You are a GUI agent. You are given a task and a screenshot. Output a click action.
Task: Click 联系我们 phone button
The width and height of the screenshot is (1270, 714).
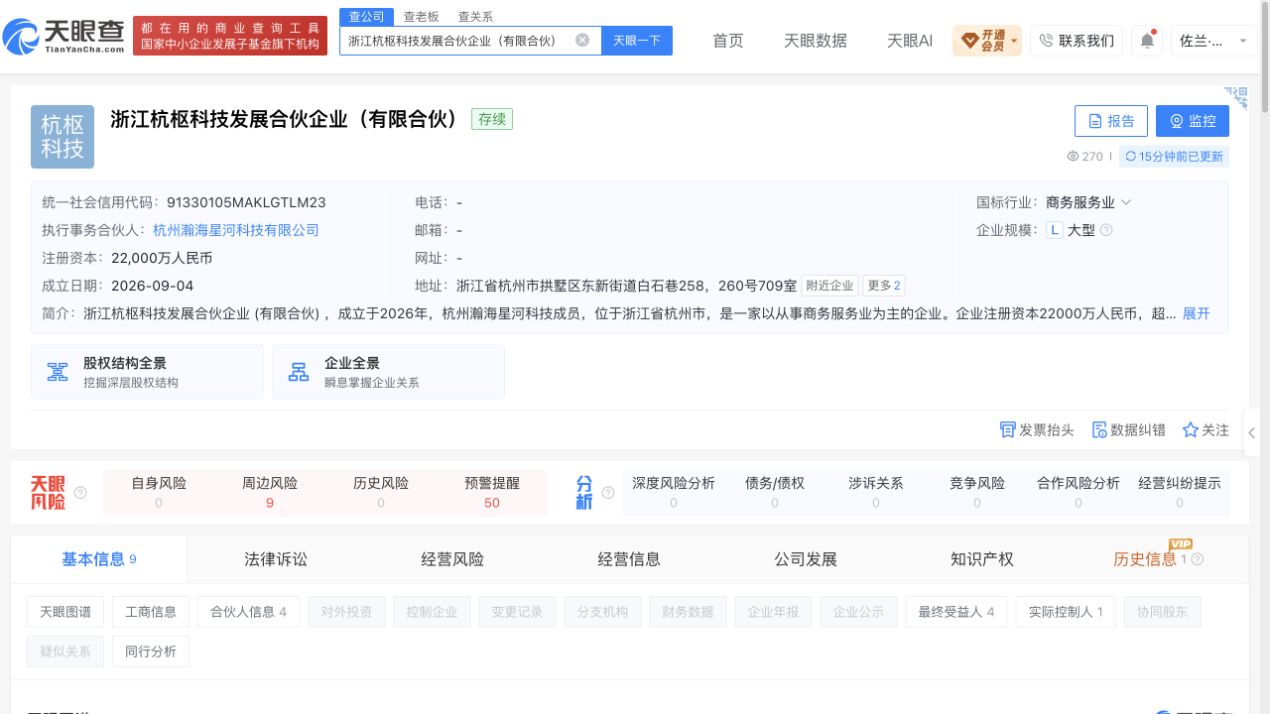pyautogui.click(x=1077, y=40)
